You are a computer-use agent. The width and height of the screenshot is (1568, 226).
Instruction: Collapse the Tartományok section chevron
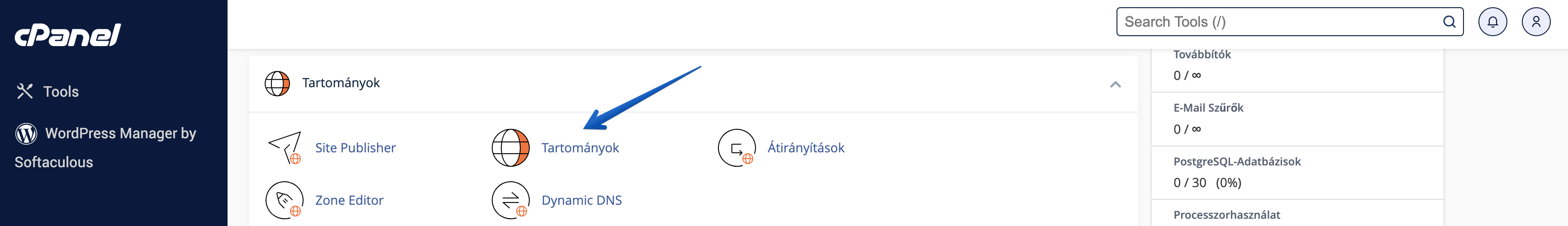coord(1115,84)
